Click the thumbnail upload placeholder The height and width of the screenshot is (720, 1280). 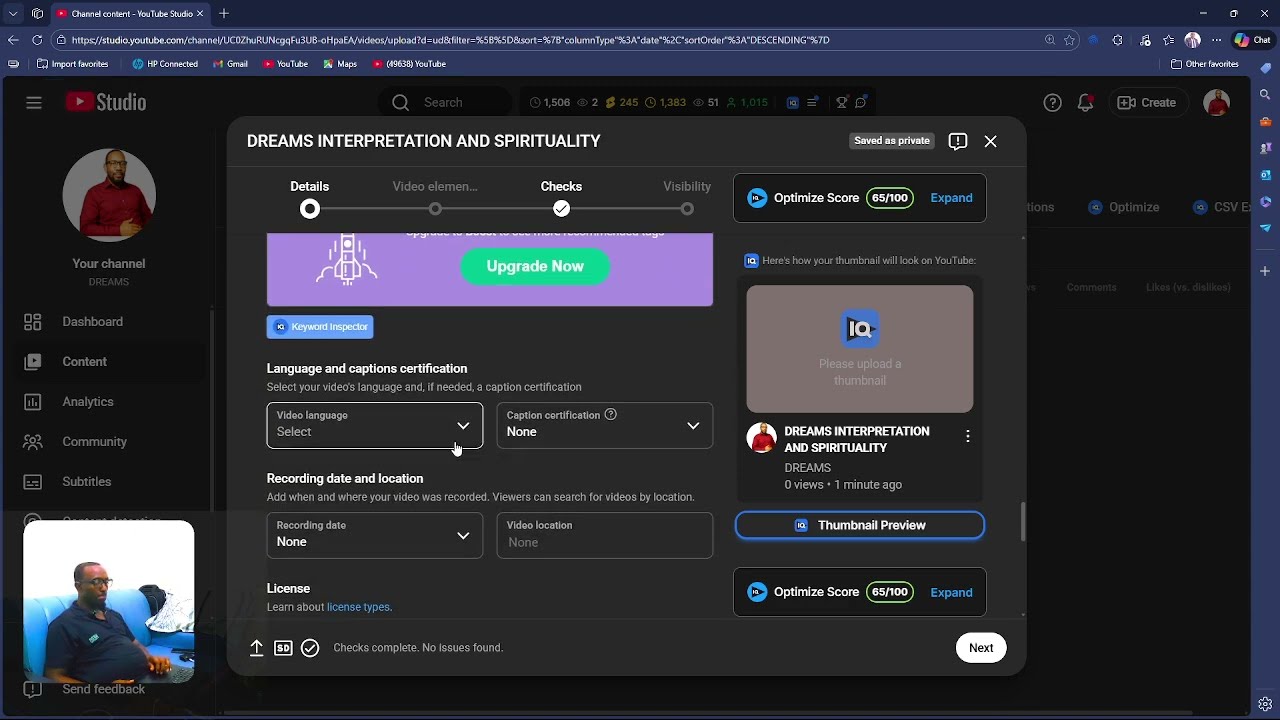860,349
